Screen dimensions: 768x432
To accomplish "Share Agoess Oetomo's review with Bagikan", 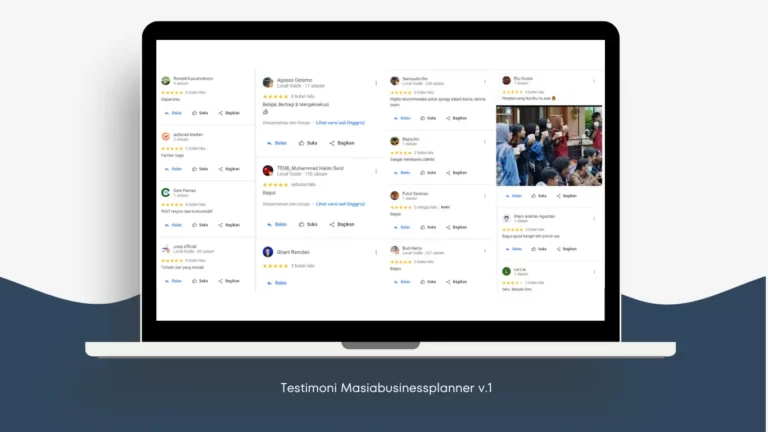I will click(x=342, y=144).
